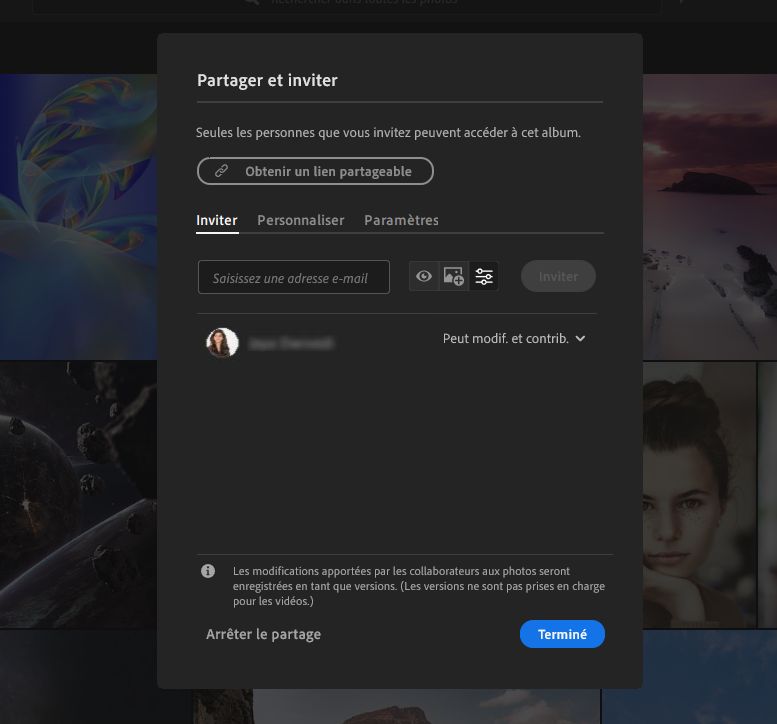
Task: Select the sunset island seascape photo
Action: (x=710, y=217)
